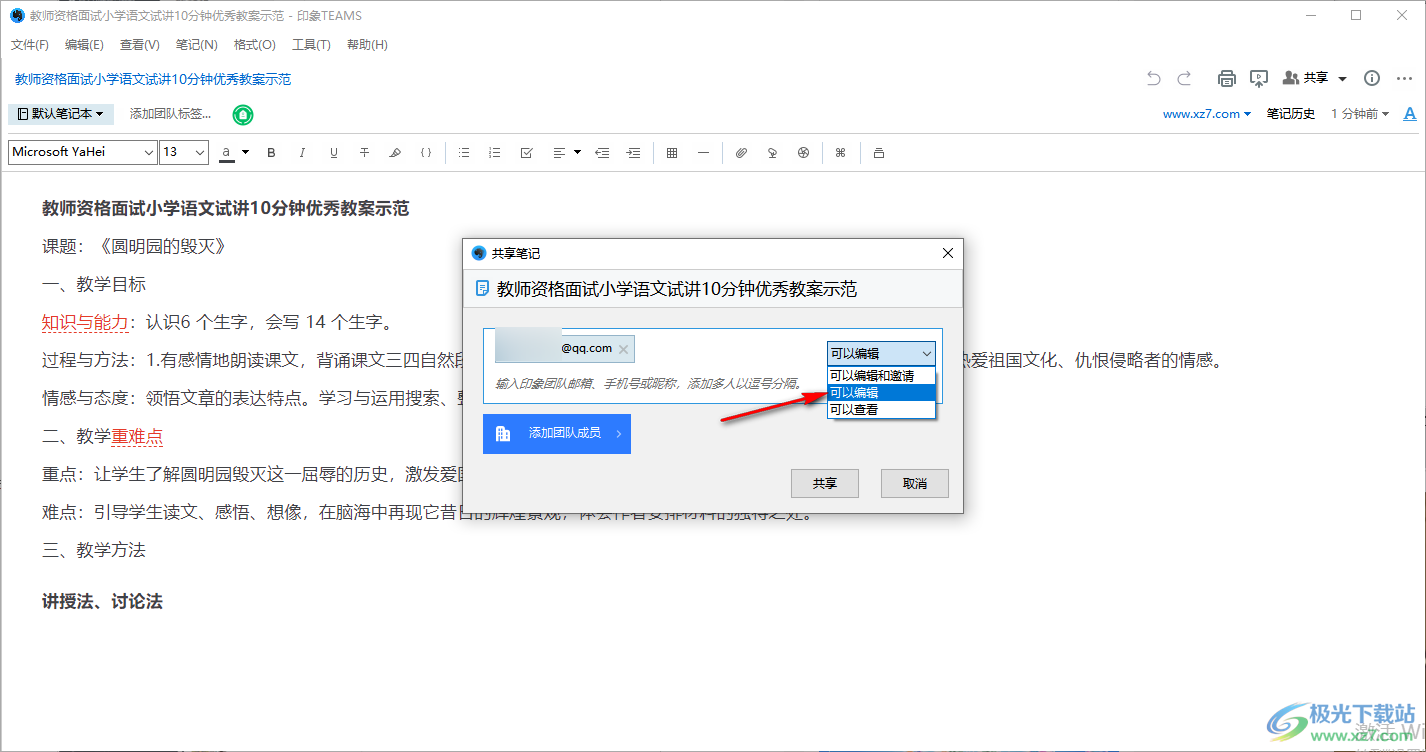Insert a numbered list
Viewport: 1426px width, 752px height.
(x=494, y=153)
